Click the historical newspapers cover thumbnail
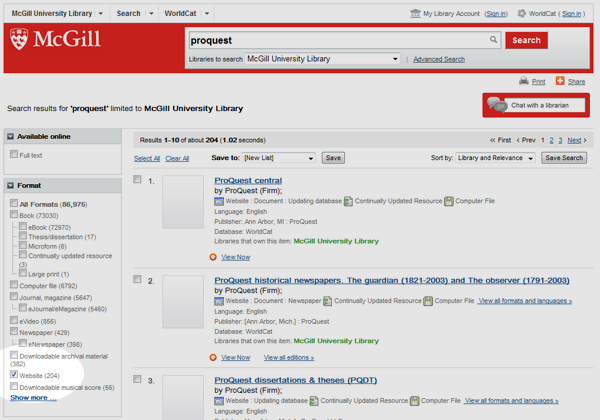 [183, 302]
